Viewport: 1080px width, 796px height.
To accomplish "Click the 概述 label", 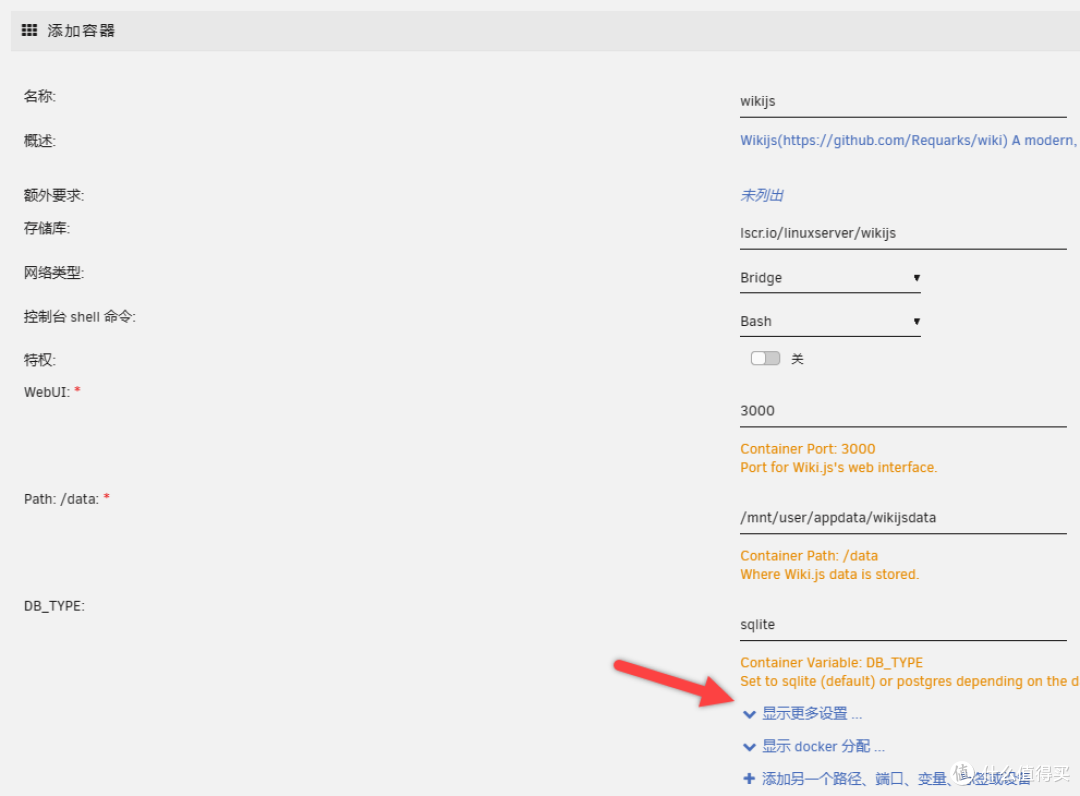I will (40, 140).
